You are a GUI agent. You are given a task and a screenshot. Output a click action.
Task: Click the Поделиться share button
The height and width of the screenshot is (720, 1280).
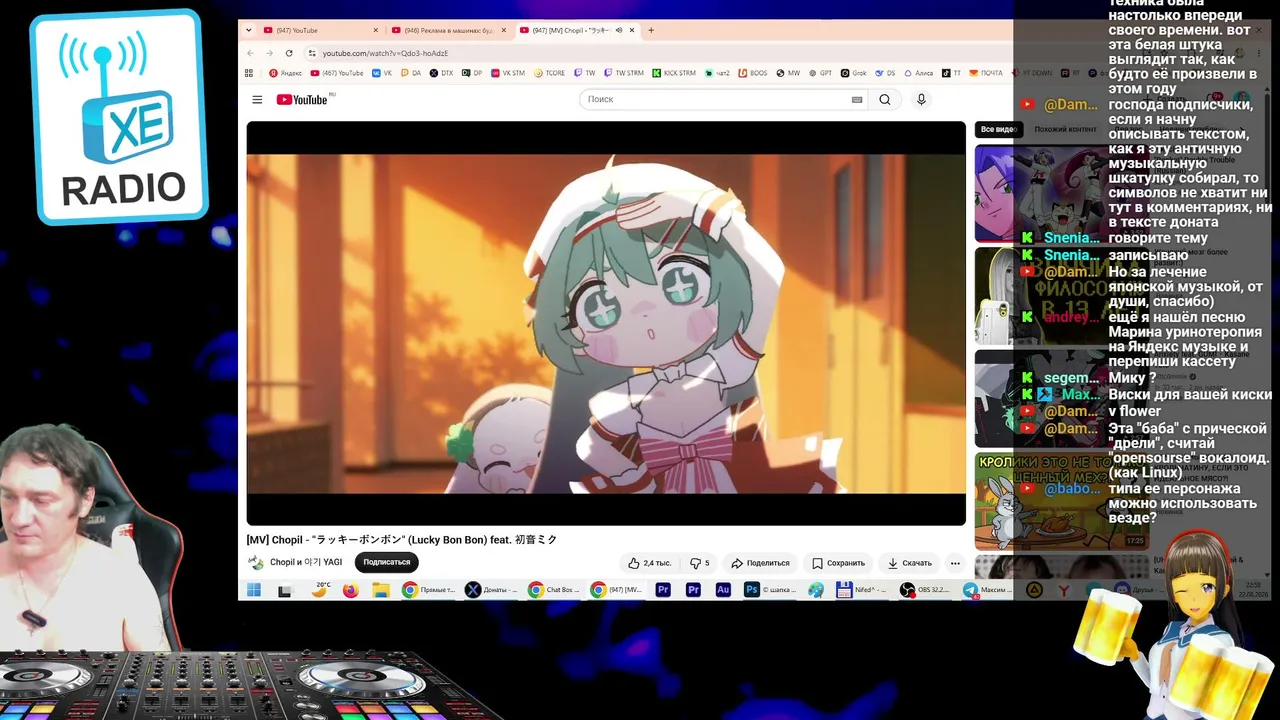coord(760,563)
